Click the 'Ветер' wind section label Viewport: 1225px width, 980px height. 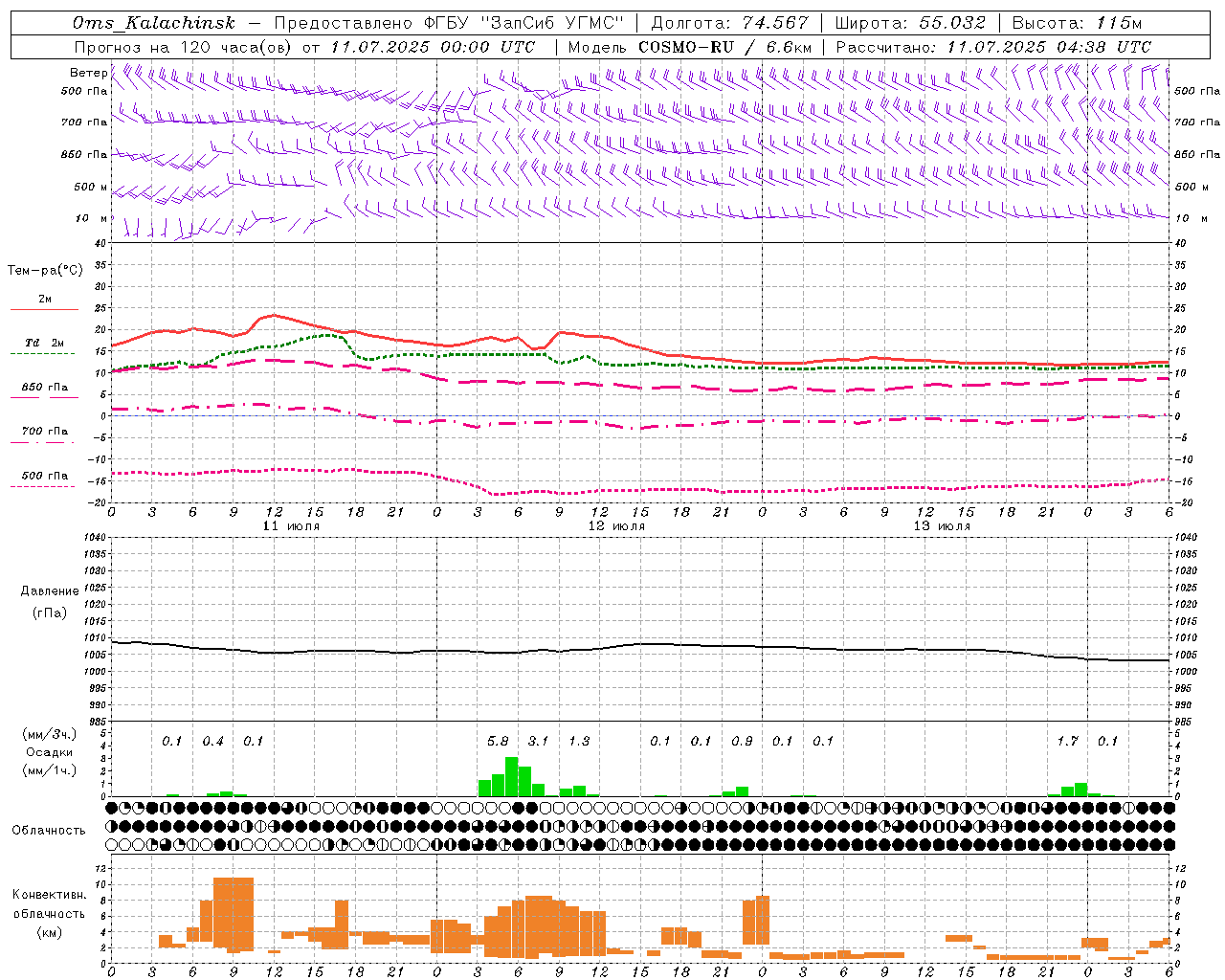tap(89, 73)
